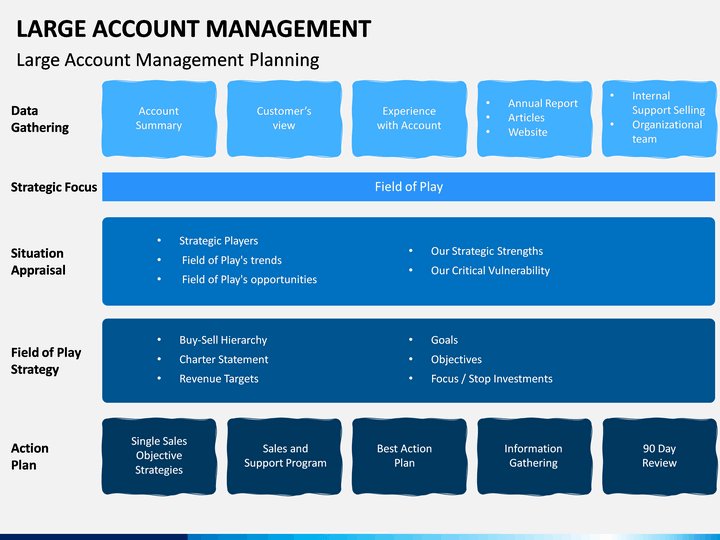Select the Objectives bullet text
The width and height of the screenshot is (720, 540).
pyautogui.click(x=456, y=360)
